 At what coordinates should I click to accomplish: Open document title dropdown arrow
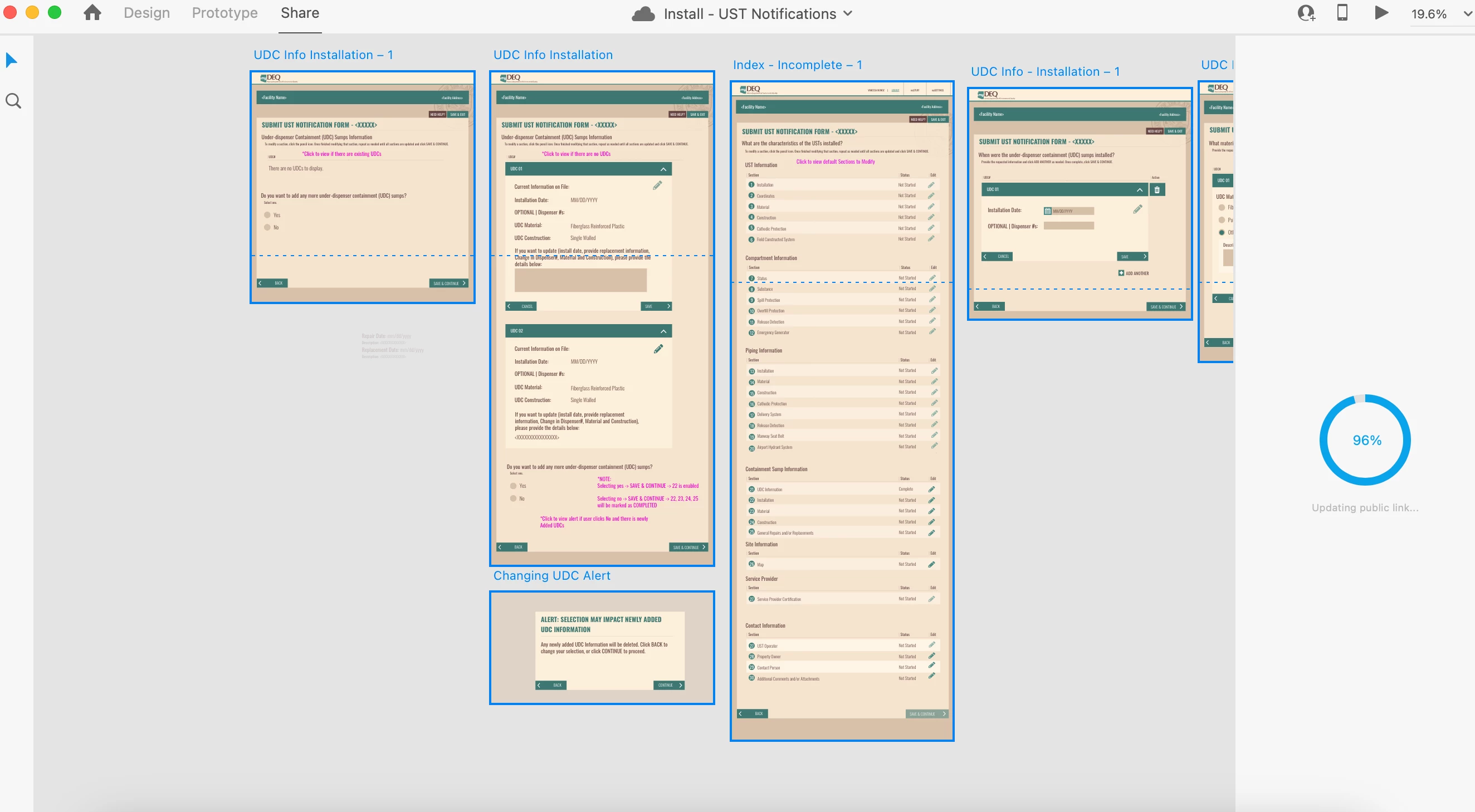pos(848,13)
